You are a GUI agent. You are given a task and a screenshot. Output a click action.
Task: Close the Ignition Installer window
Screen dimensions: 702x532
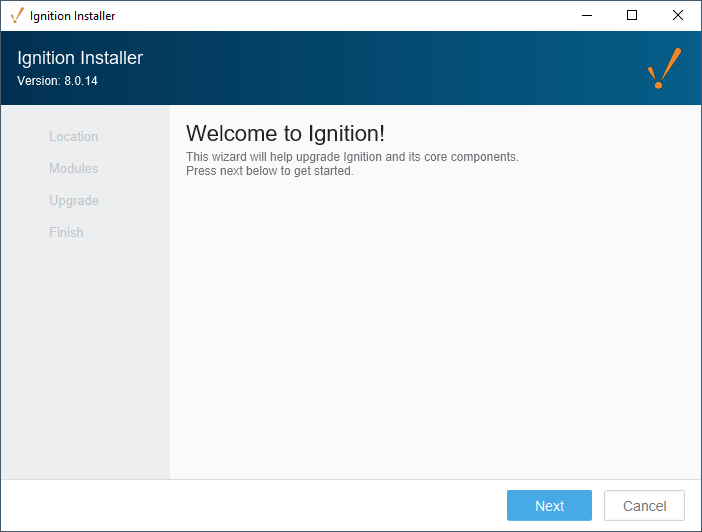point(678,16)
